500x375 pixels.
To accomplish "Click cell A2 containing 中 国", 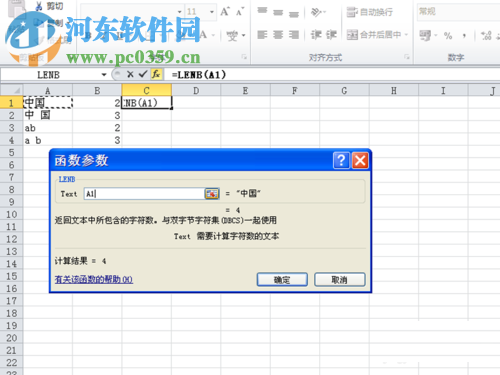I will pos(48,115).
